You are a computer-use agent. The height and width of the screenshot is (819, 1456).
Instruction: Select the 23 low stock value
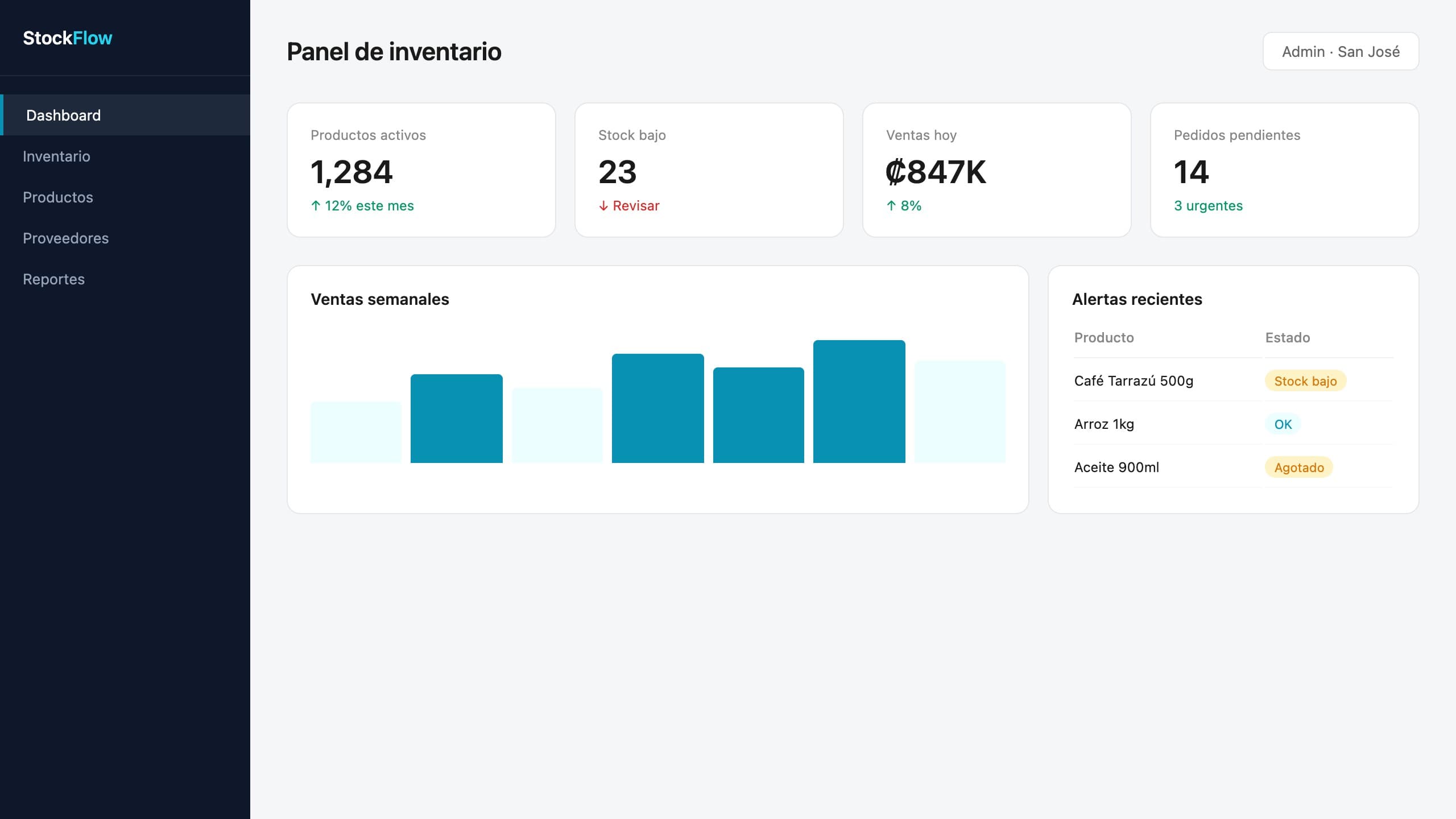click(618, 172)
